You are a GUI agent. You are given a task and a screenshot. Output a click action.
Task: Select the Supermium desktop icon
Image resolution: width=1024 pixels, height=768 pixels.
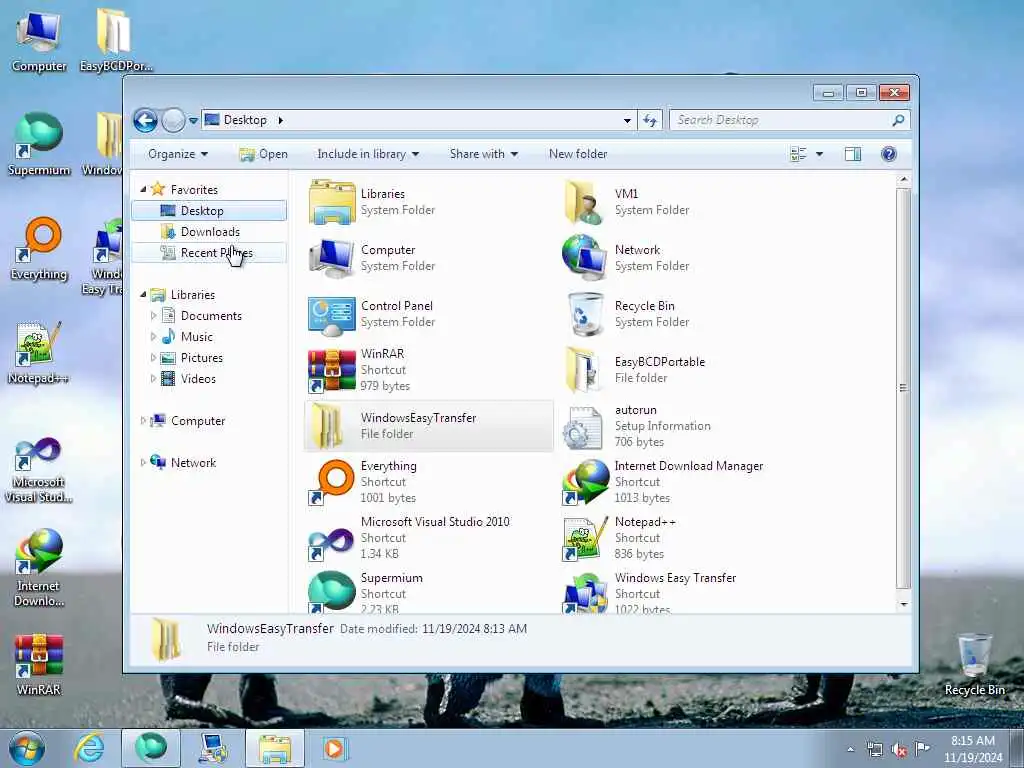[x=39, y=144]
